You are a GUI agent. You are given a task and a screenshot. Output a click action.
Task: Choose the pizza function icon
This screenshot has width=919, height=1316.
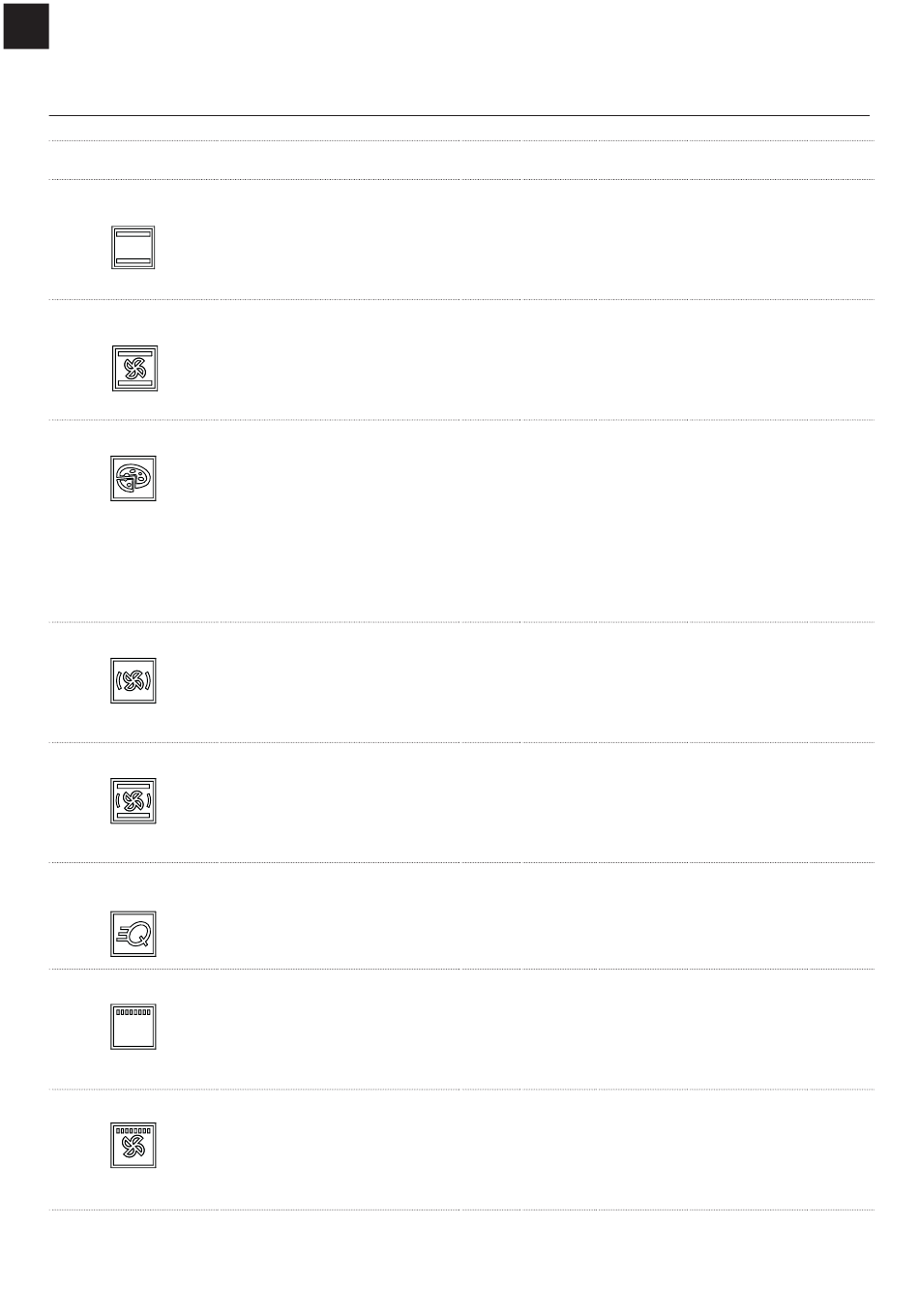click(x=133, y=478)
